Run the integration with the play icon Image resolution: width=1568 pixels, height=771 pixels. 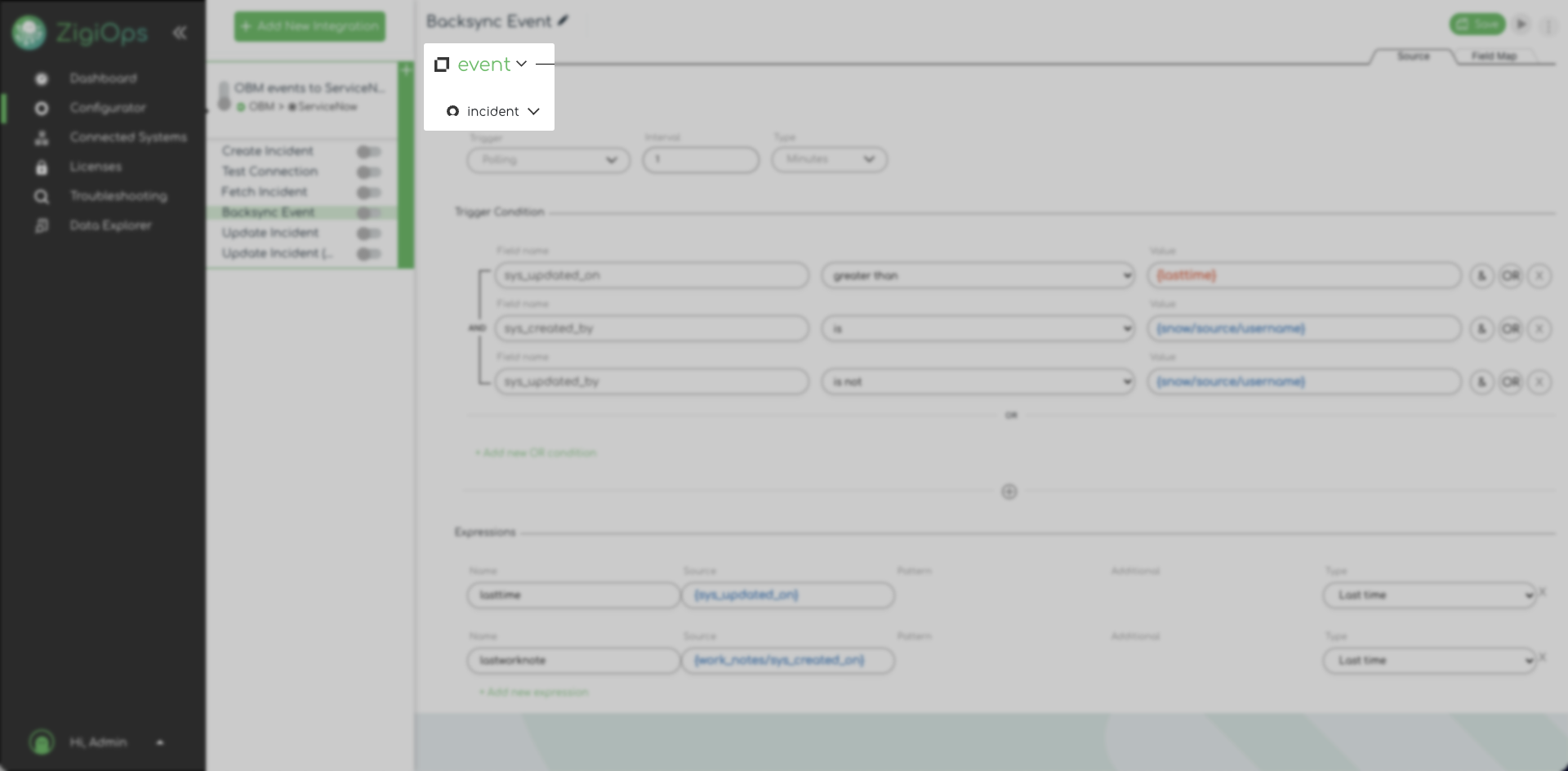(1521, 25)
